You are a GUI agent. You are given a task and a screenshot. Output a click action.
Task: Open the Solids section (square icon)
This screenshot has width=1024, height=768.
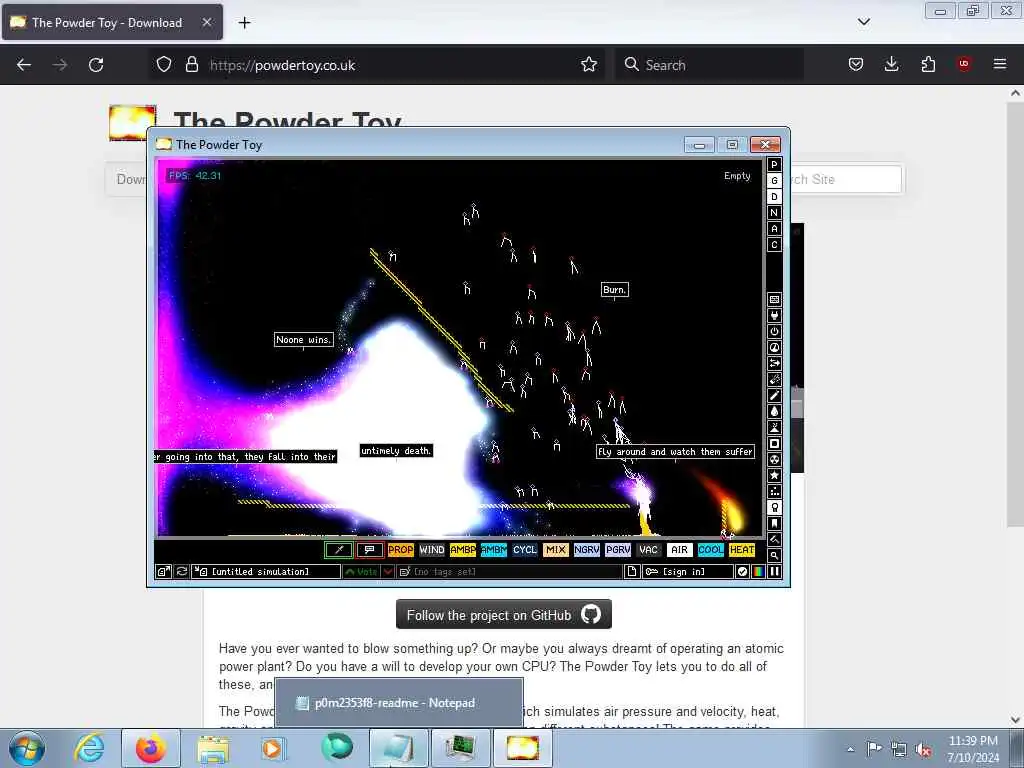tap(774, 443)
